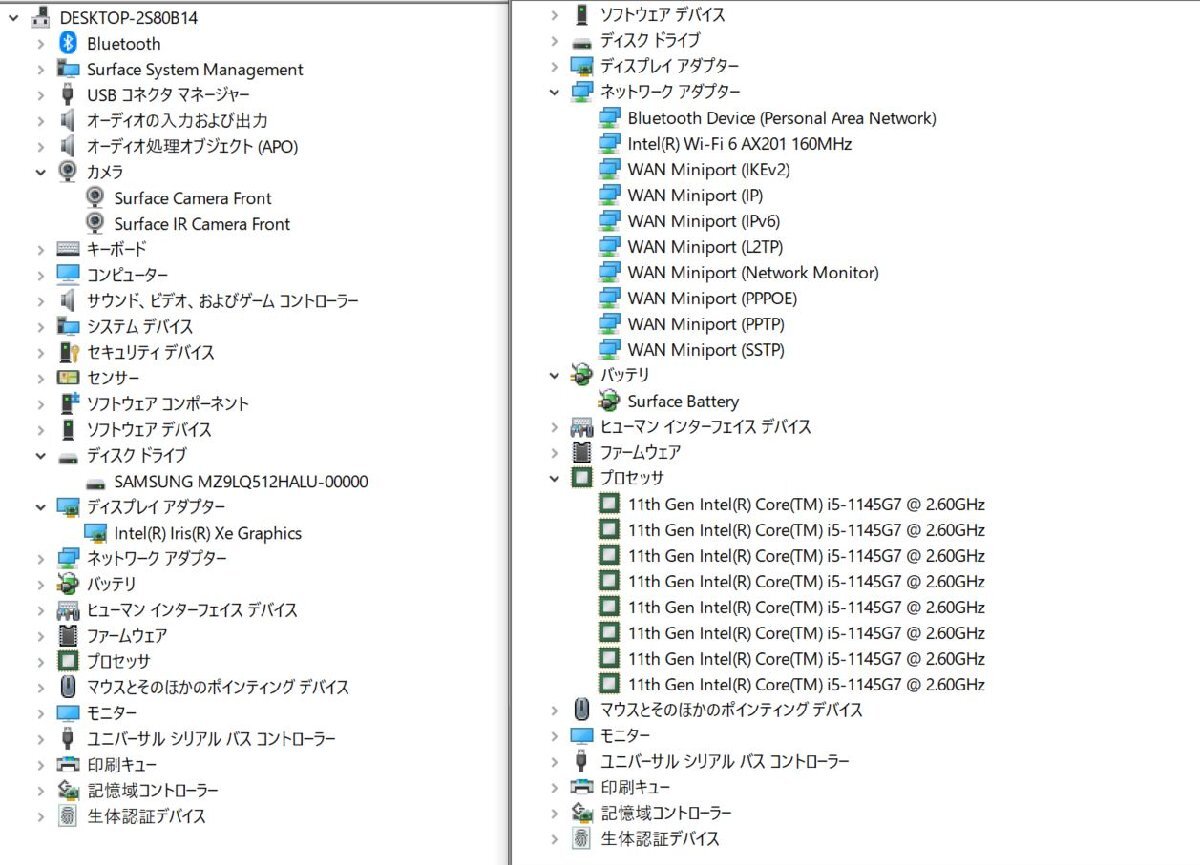Click the コンピューター monitor icon

[x=68, y=275]
